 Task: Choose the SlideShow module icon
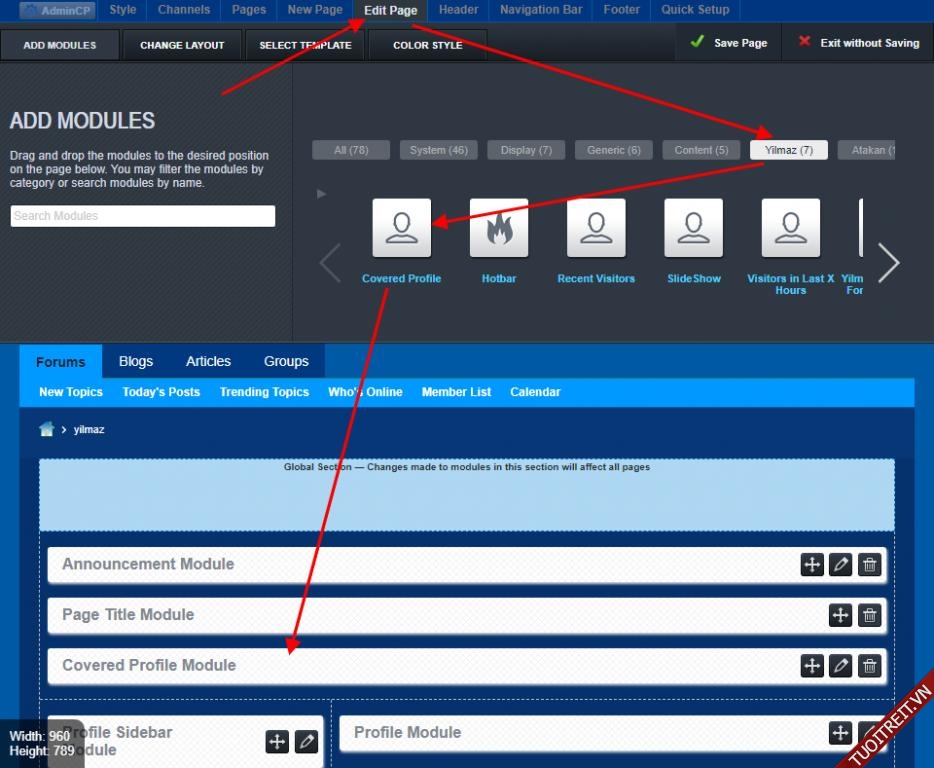click(693, 228)
